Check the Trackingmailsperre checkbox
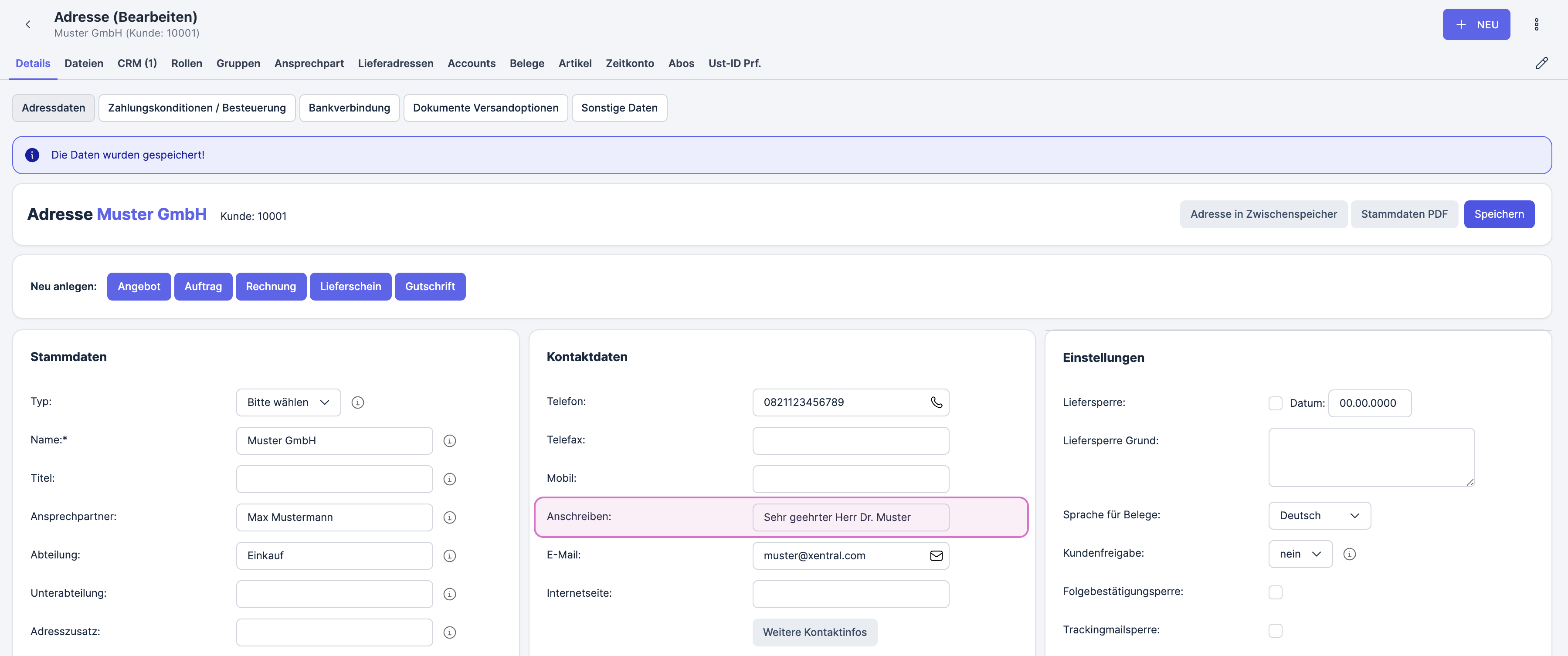The height and width of the screenshot is (656, 1568). click(x=1275, y=630)
